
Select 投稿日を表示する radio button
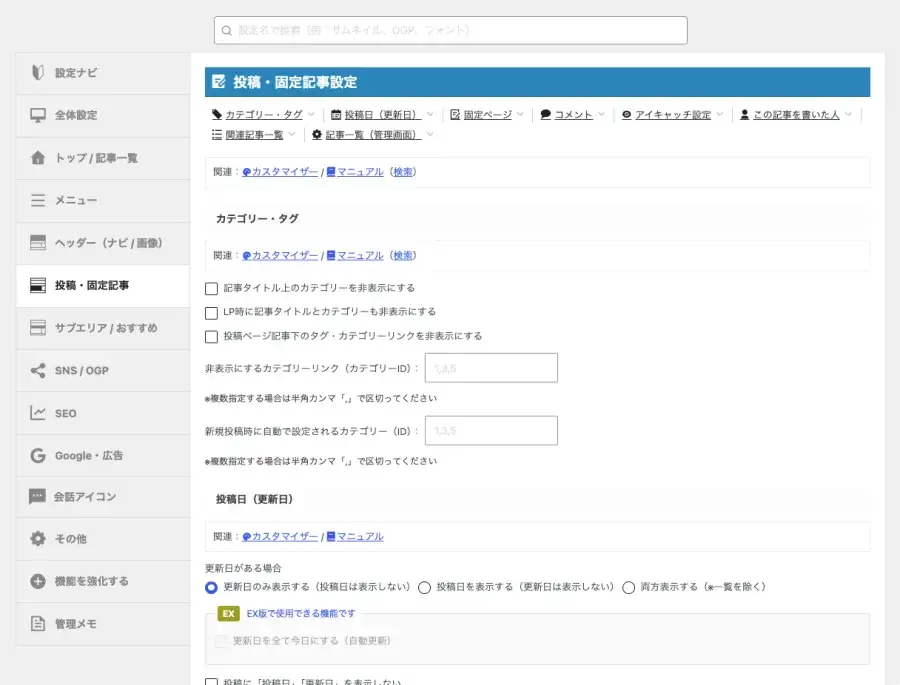tap(425, 587)
